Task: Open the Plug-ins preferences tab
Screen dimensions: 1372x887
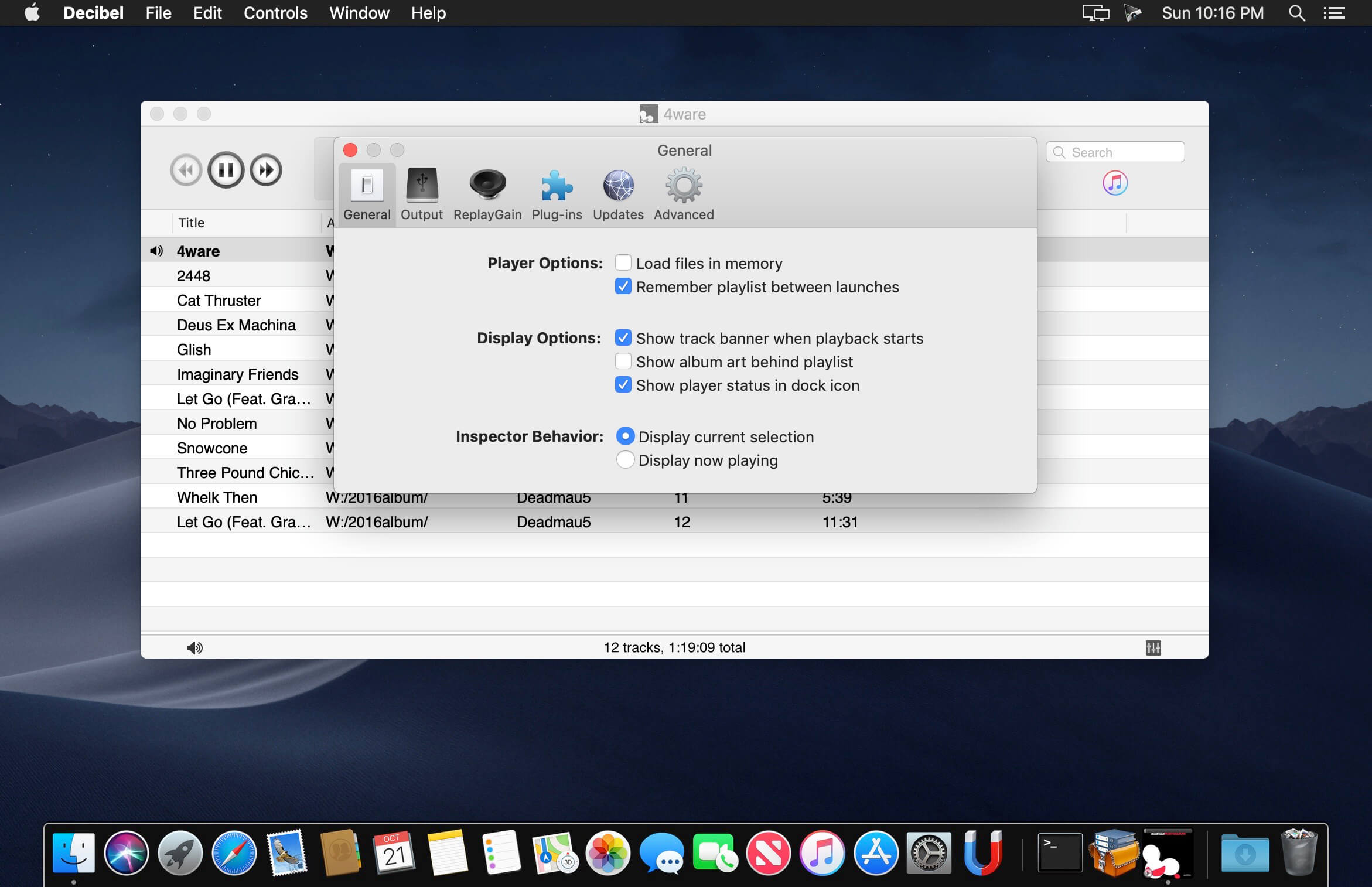Action: (x=557, y=195)
